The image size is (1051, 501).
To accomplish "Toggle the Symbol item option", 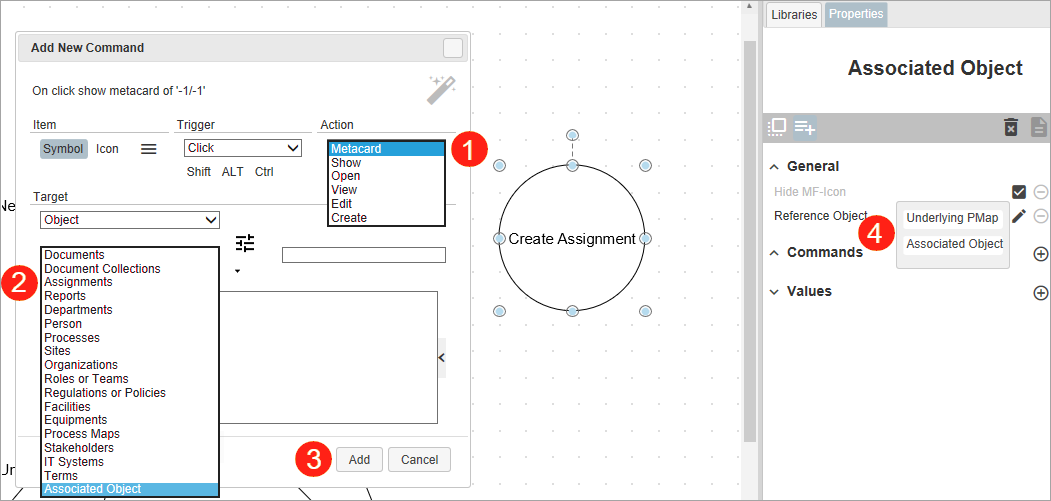I will tap(64, 149).
